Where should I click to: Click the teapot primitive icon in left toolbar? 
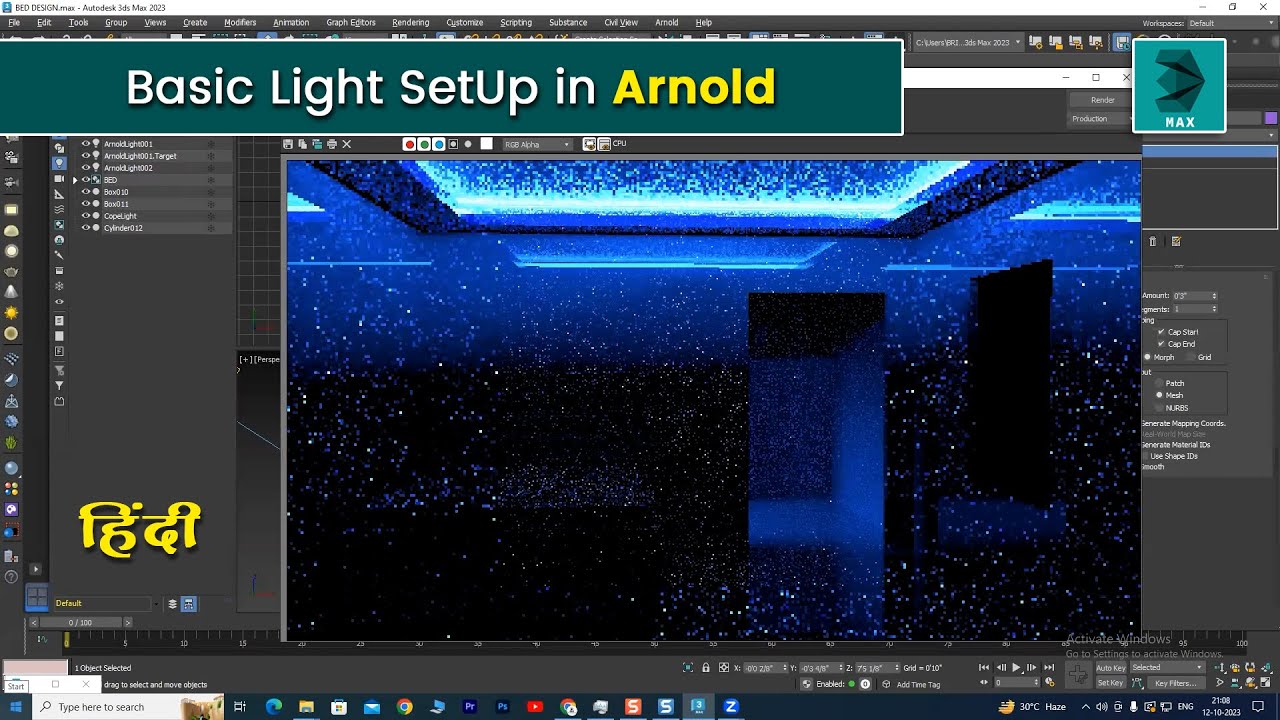coord(11,271)
